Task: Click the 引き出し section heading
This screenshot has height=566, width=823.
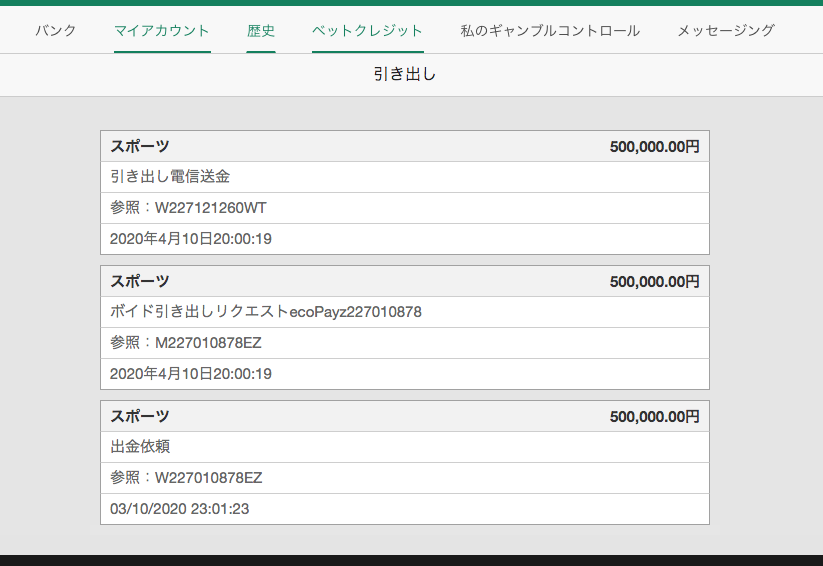Action: click(x=405, y=74)
